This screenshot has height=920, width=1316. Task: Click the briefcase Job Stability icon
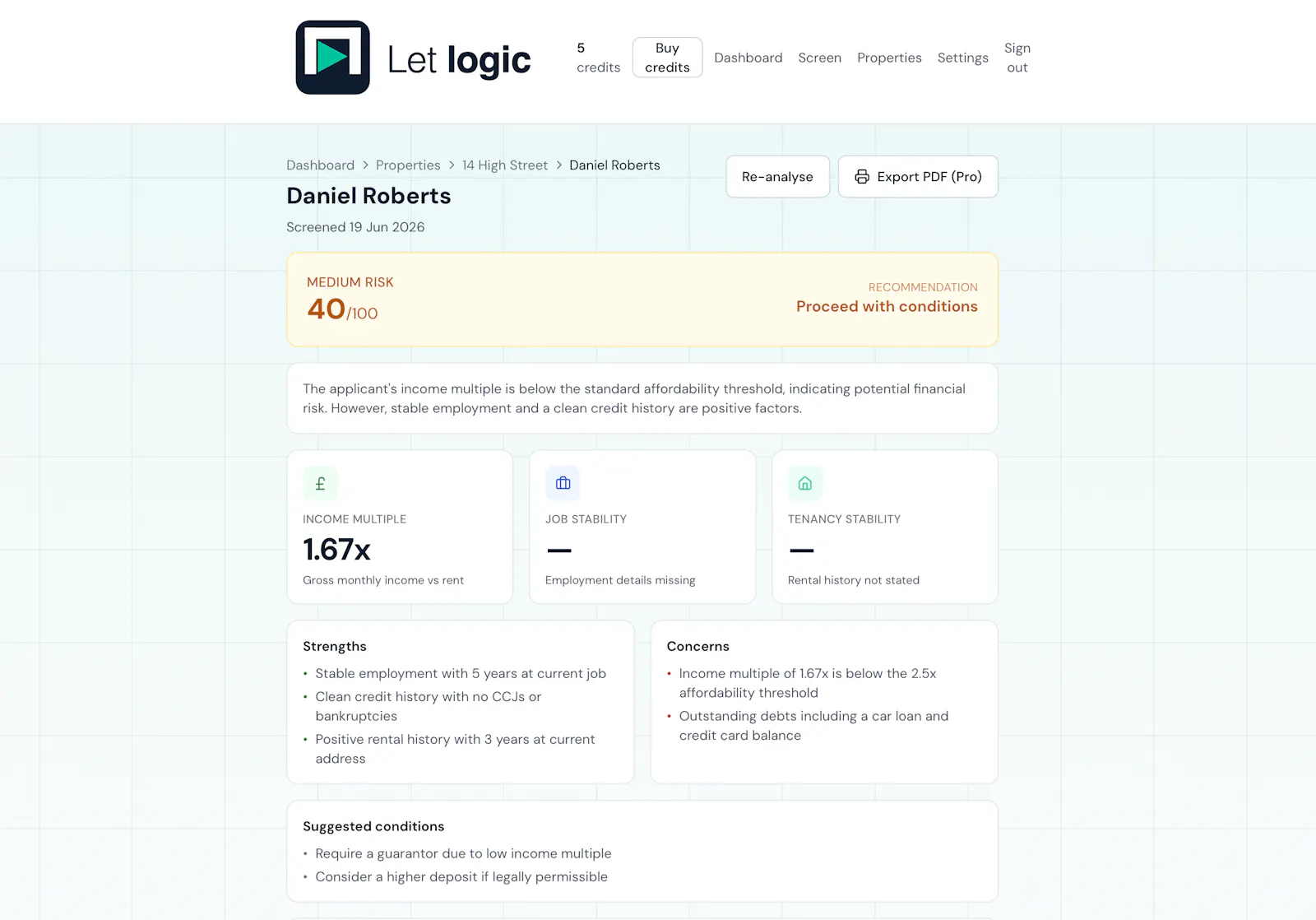(563, 484)
